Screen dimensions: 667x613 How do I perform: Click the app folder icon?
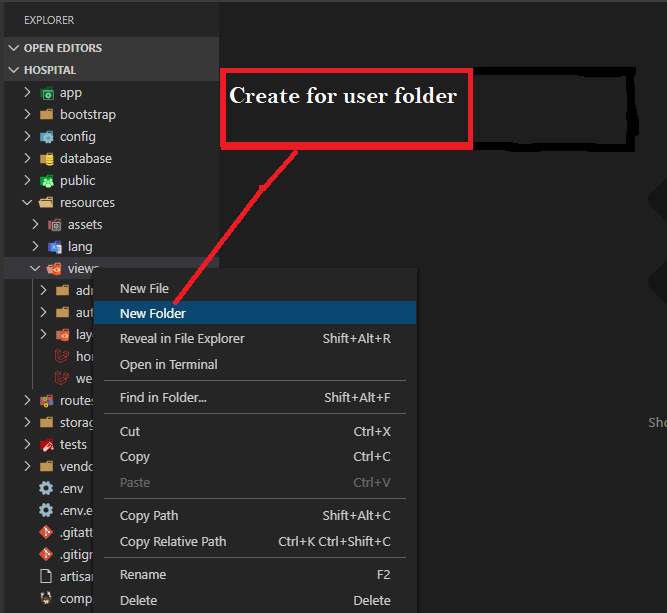(46, 93)
